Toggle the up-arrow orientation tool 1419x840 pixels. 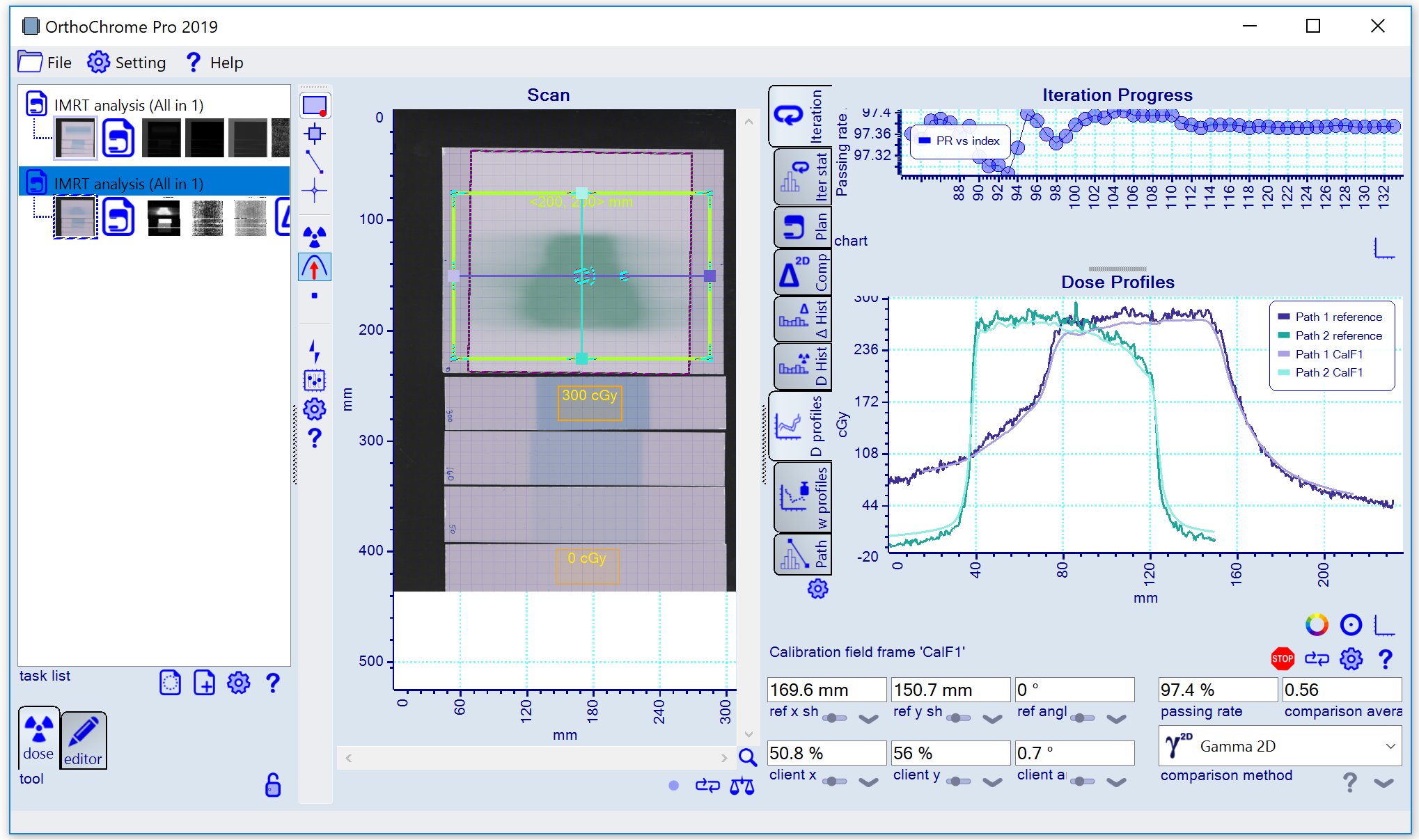click(x=315, y=267)
